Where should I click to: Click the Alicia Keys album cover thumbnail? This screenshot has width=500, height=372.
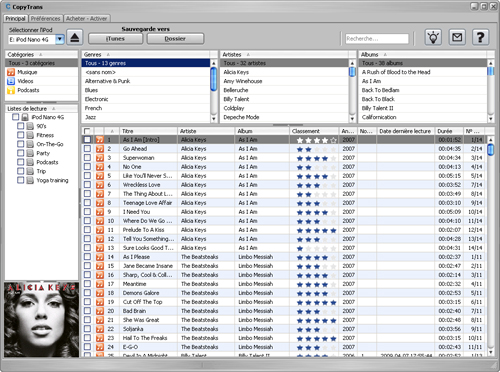click(42, 320)
